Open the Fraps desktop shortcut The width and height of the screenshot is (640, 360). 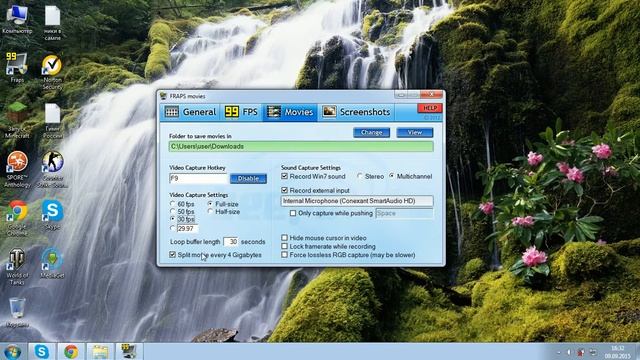click(x=17, y=67)
